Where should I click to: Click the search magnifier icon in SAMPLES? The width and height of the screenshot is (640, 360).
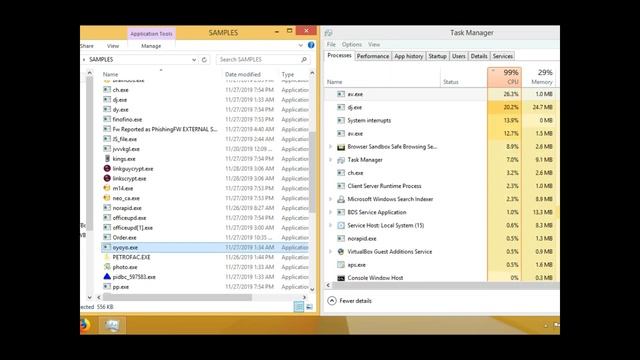[x=304, y=60]
